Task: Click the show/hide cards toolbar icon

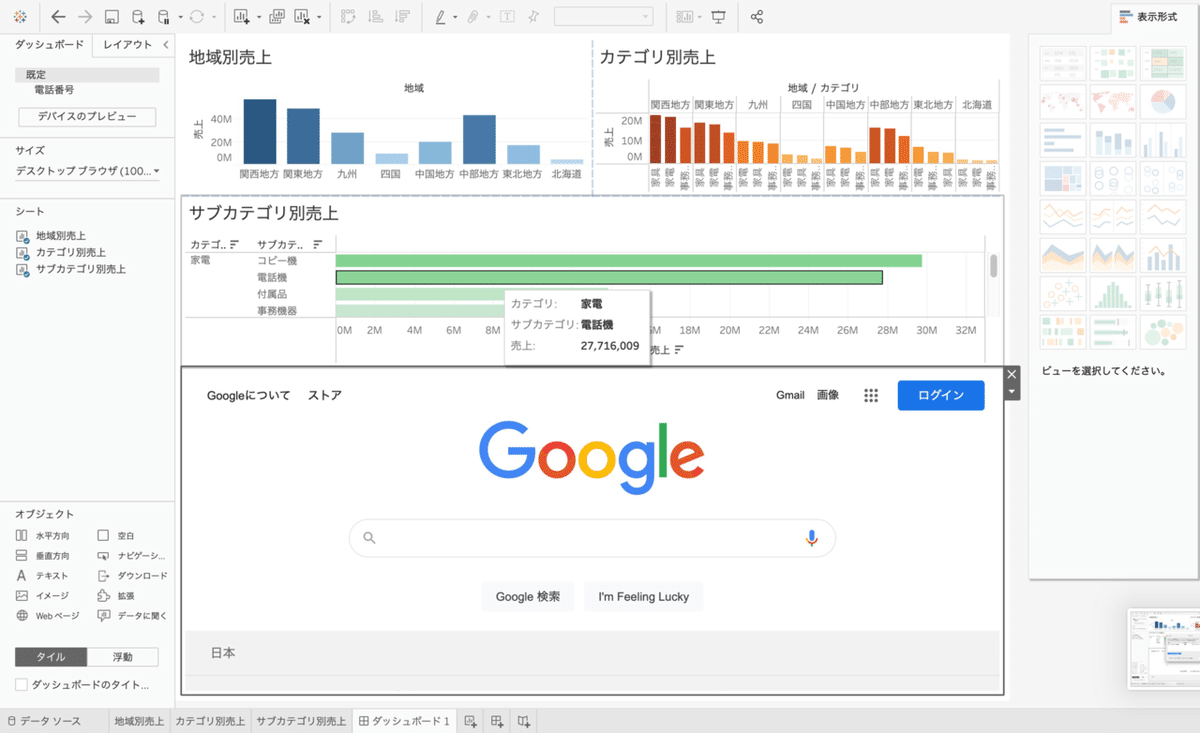Action: tap(685, 17)
